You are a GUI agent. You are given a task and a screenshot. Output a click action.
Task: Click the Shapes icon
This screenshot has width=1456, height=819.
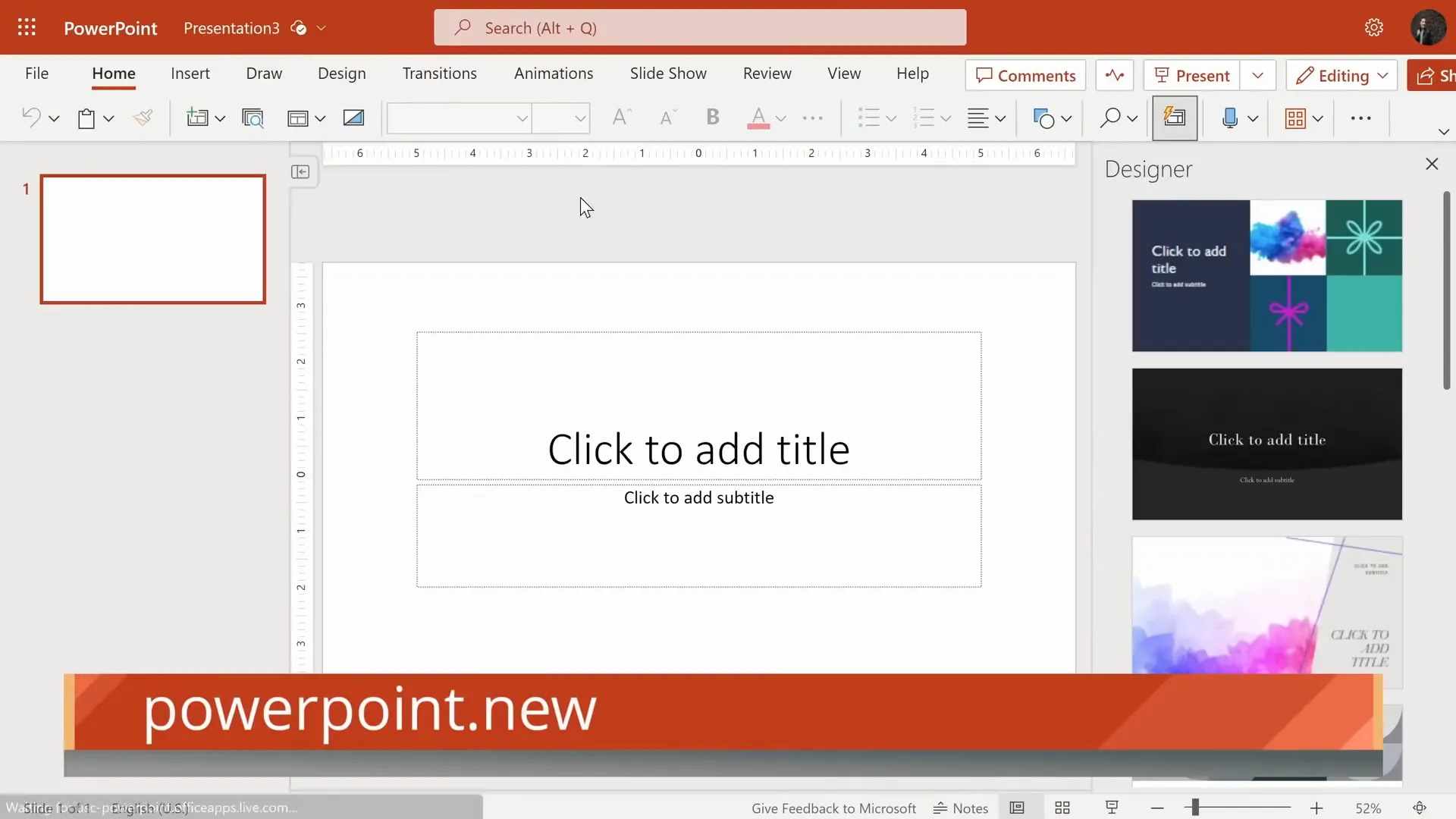tap(1043, 118)
